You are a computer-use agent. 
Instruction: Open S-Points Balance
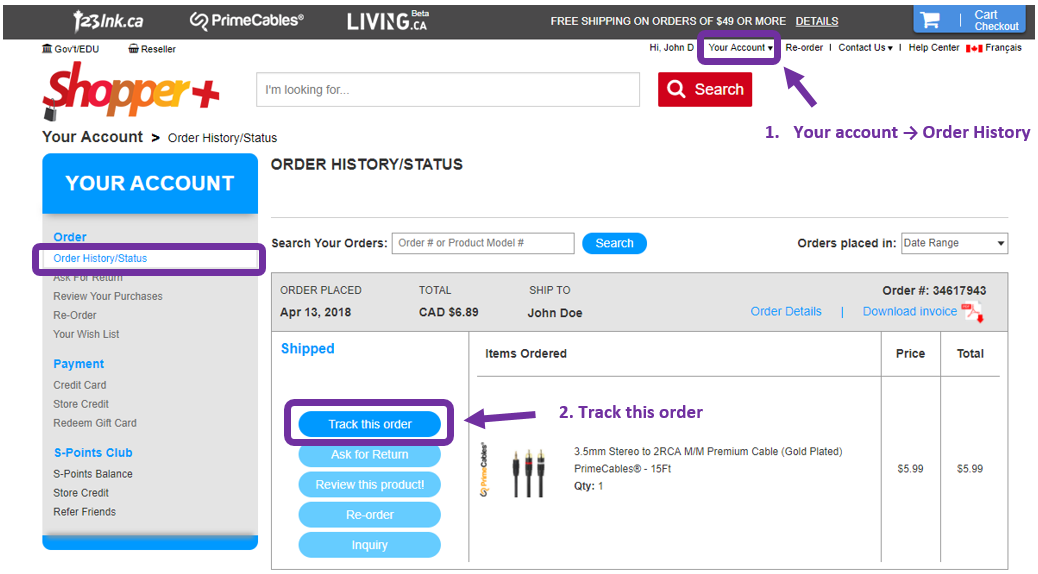coord(93,474)
